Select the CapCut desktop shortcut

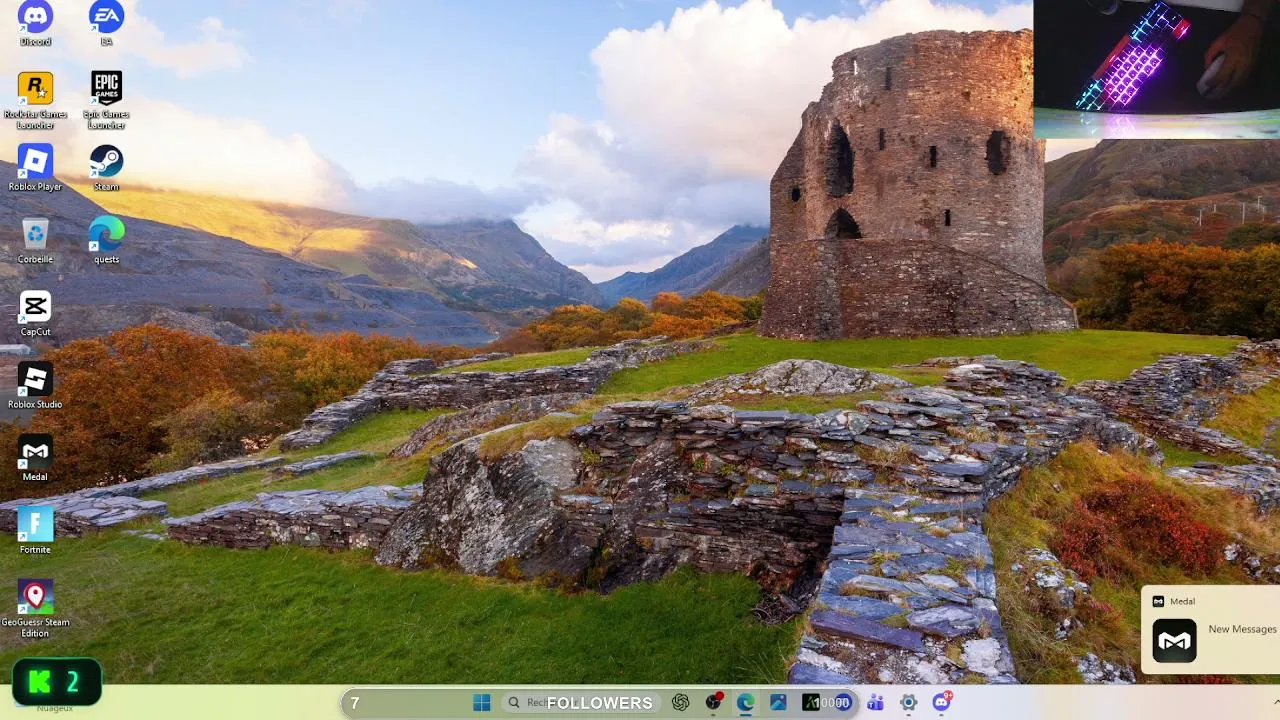[x=35, y=314]
